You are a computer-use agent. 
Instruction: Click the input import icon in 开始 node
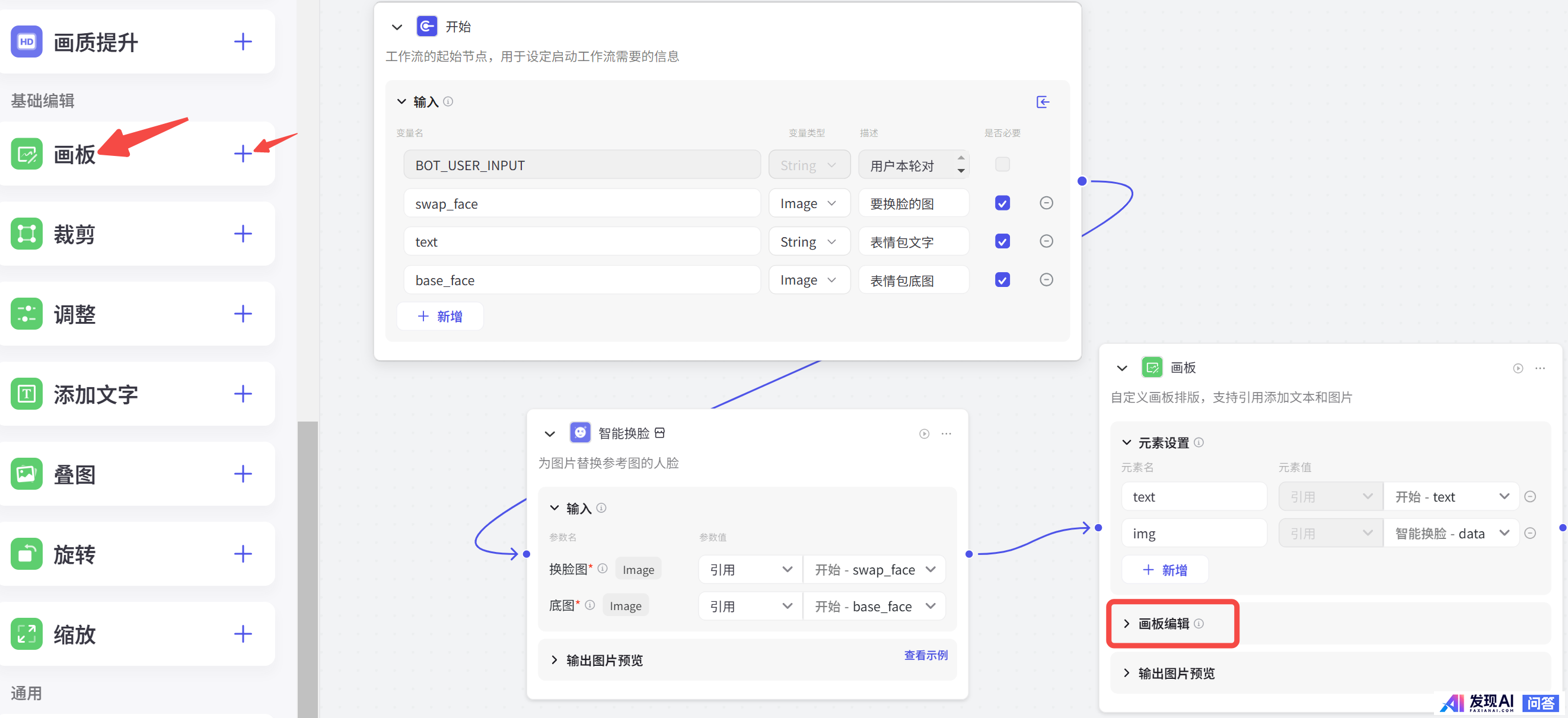(1043, 102)
